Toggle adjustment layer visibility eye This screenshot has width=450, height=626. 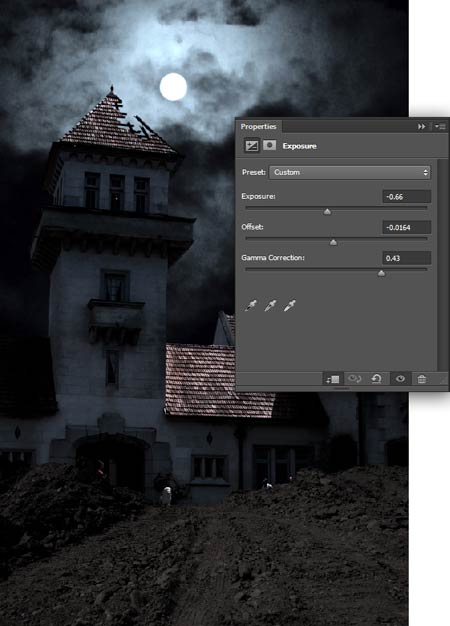tap(400, 379)
